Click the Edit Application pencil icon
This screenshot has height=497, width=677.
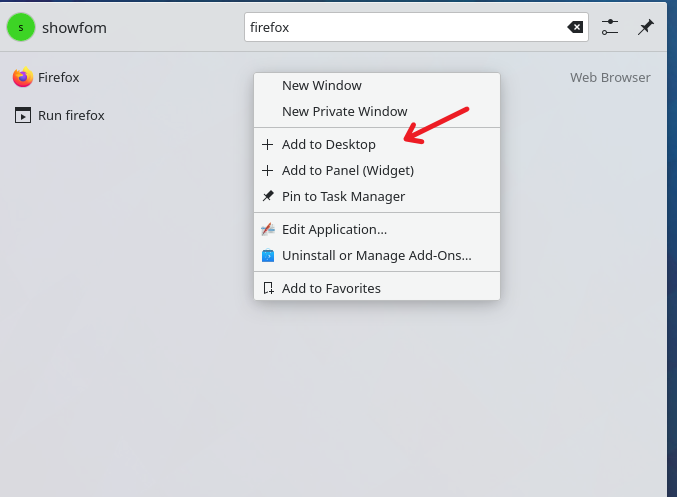tap(268, 229)
